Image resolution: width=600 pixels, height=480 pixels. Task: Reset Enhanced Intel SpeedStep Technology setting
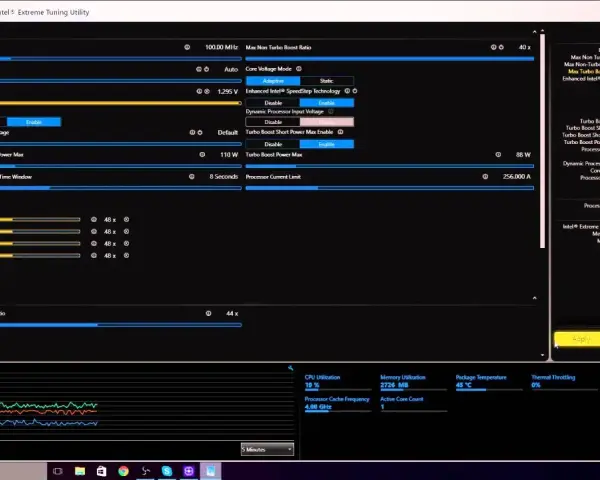click(355, 91)
